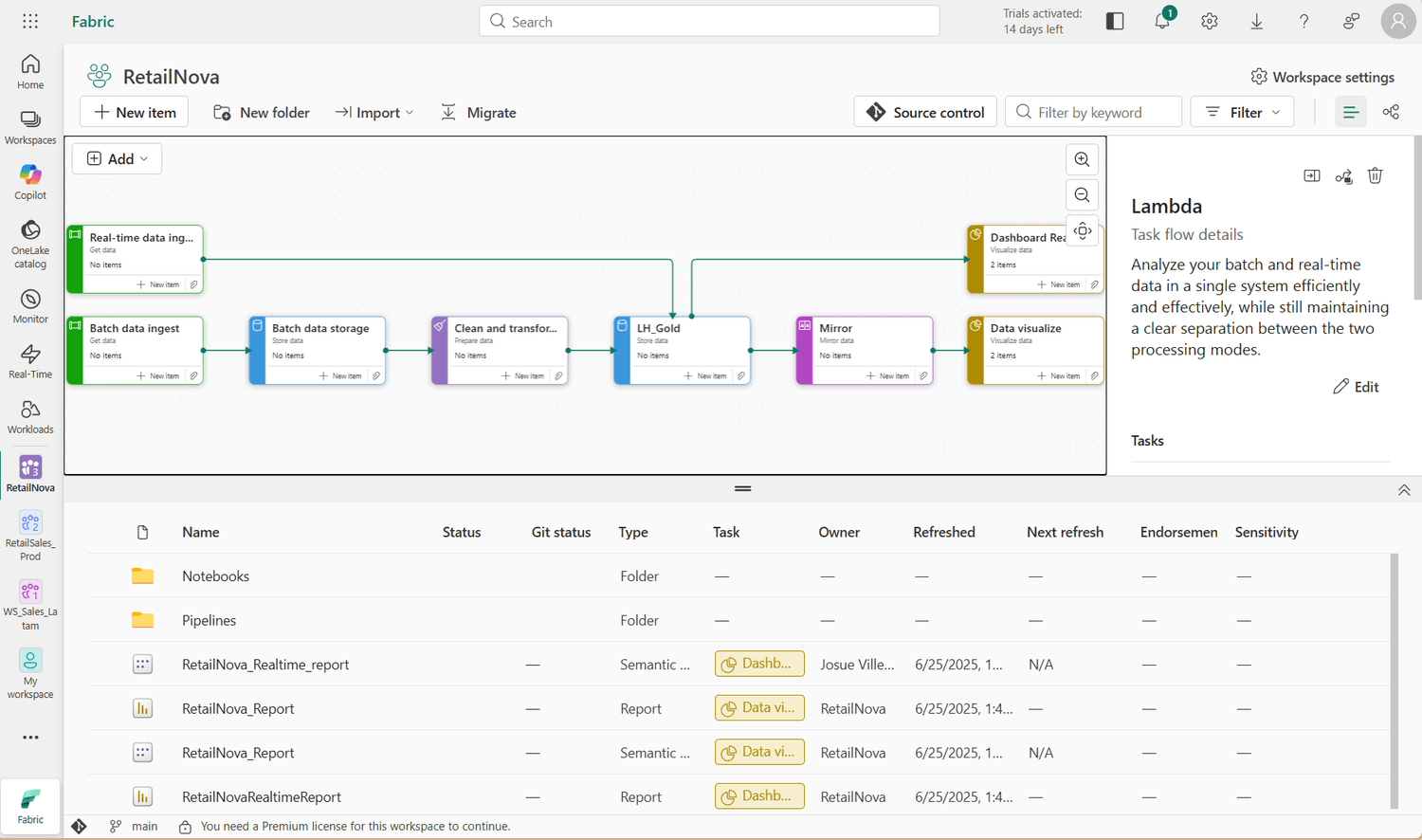The height and width of the screenshot is (840, 1422).
Task: Switch to list view layout
Action: (1350, 112)
